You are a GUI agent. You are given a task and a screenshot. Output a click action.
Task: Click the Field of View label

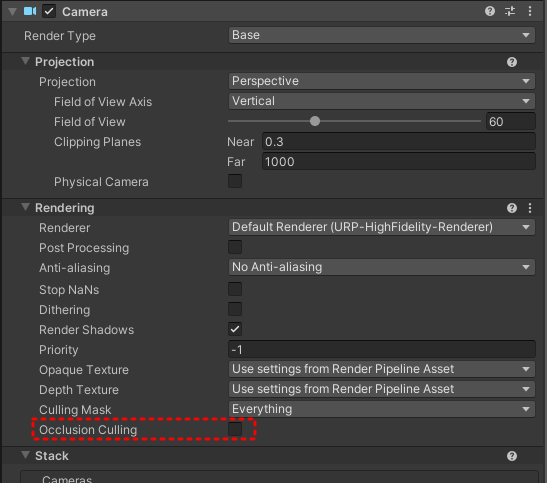(x=90, y=122)
